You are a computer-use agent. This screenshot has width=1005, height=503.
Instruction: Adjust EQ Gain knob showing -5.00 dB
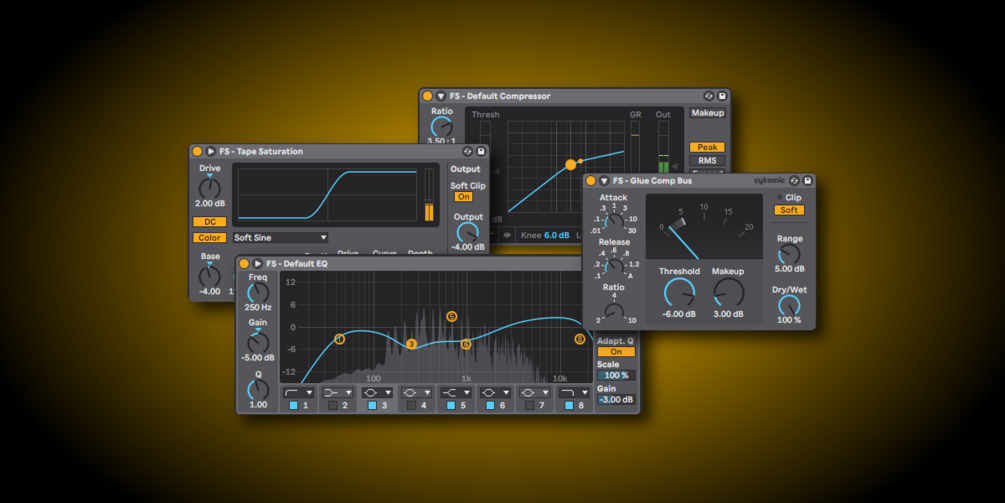[258, 342]
